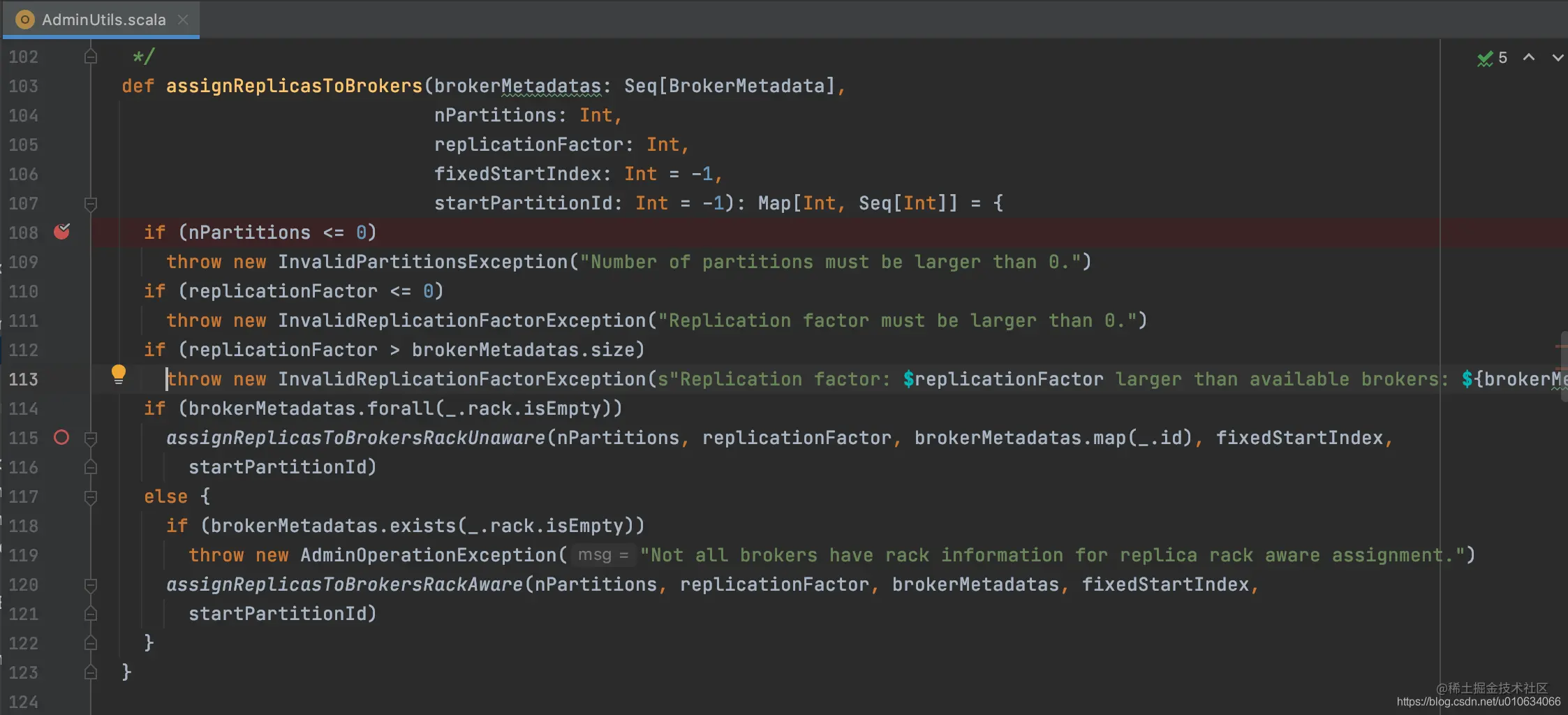Click assignReplicasToBrokersRackUnaware call on line 115

(x=356, y=438)
